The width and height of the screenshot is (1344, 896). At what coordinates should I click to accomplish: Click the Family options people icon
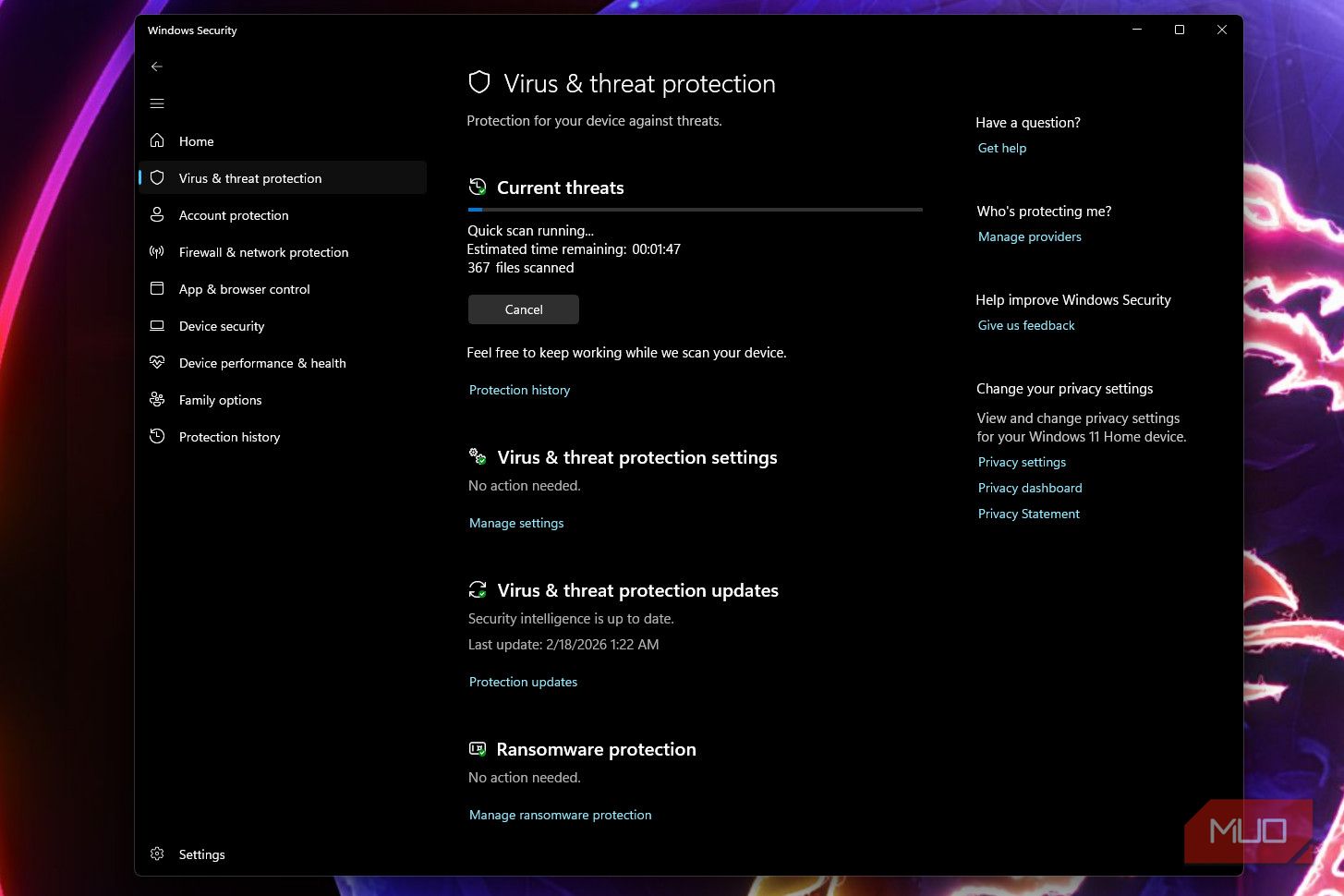(157, 399)
